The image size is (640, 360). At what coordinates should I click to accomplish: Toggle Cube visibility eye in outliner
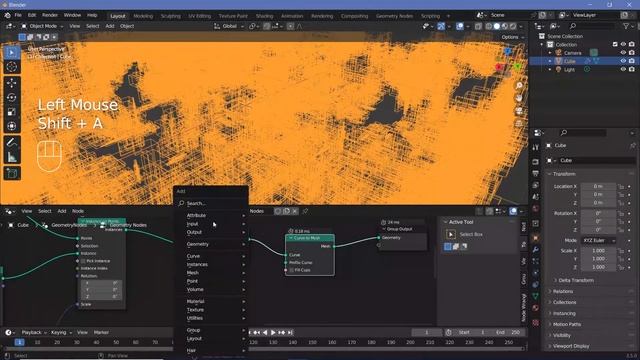623,61
